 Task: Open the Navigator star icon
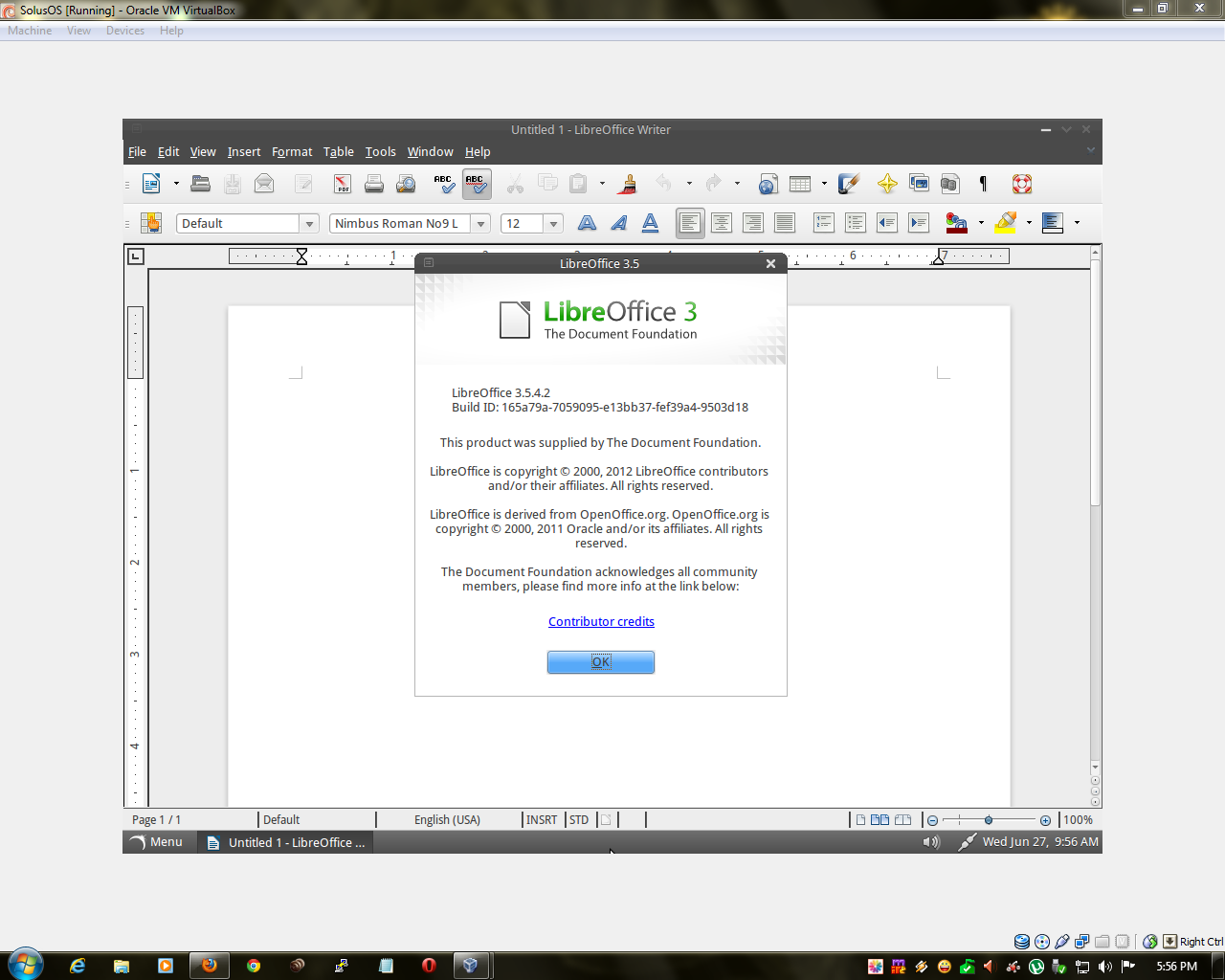click(x=887, y=184)
